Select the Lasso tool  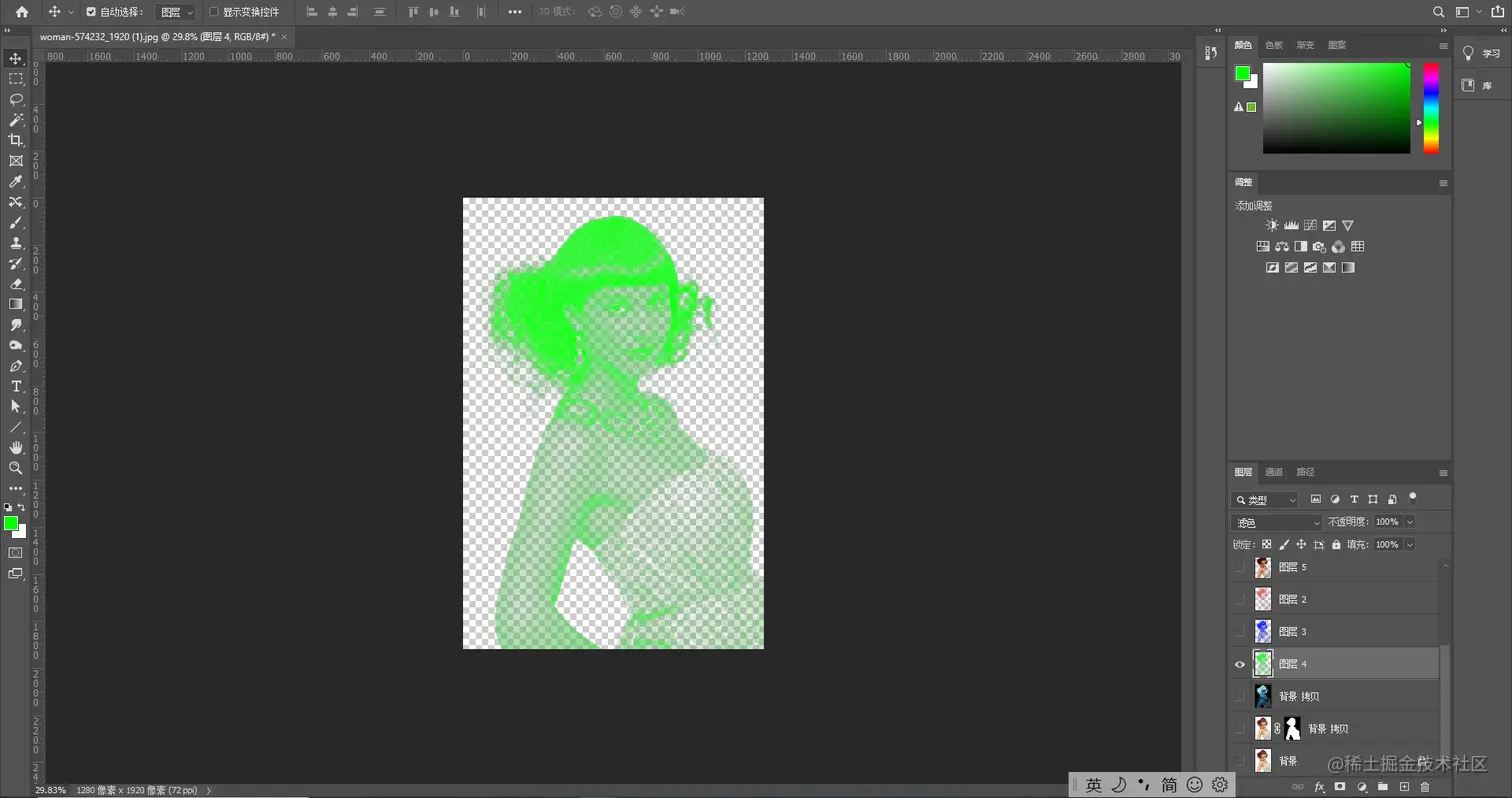click(16, 99)
